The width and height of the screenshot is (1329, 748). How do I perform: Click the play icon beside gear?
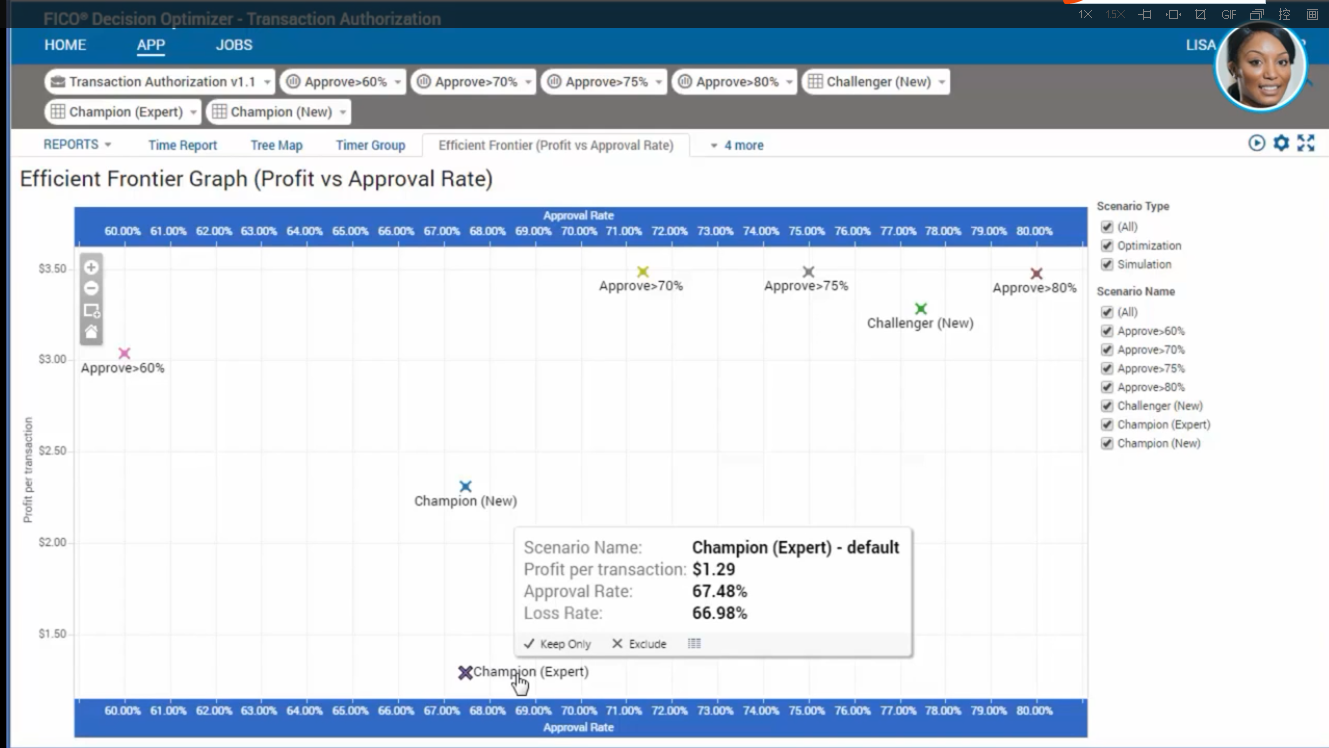1257,143
